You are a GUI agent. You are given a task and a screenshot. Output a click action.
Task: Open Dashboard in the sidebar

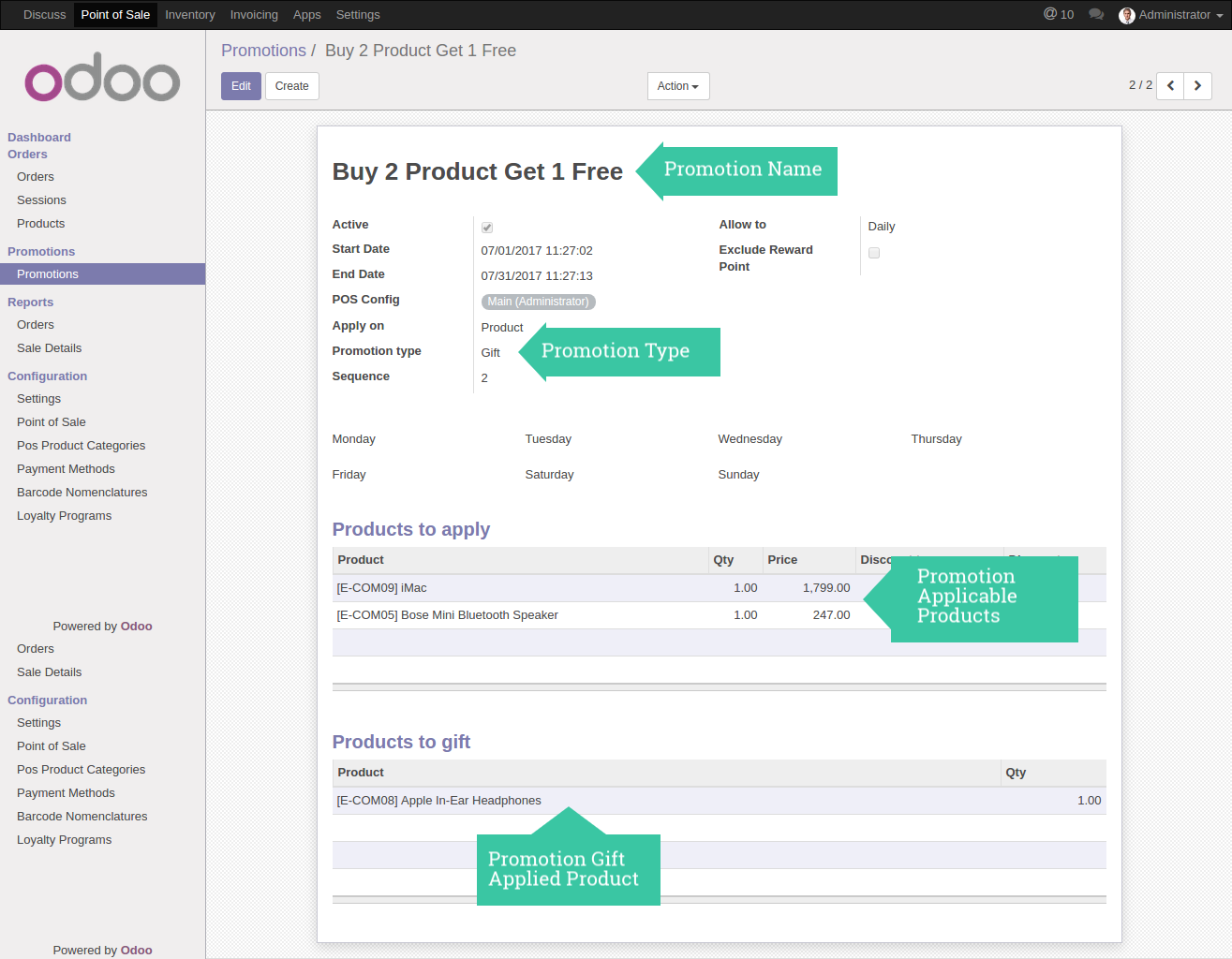coord(39,138)
